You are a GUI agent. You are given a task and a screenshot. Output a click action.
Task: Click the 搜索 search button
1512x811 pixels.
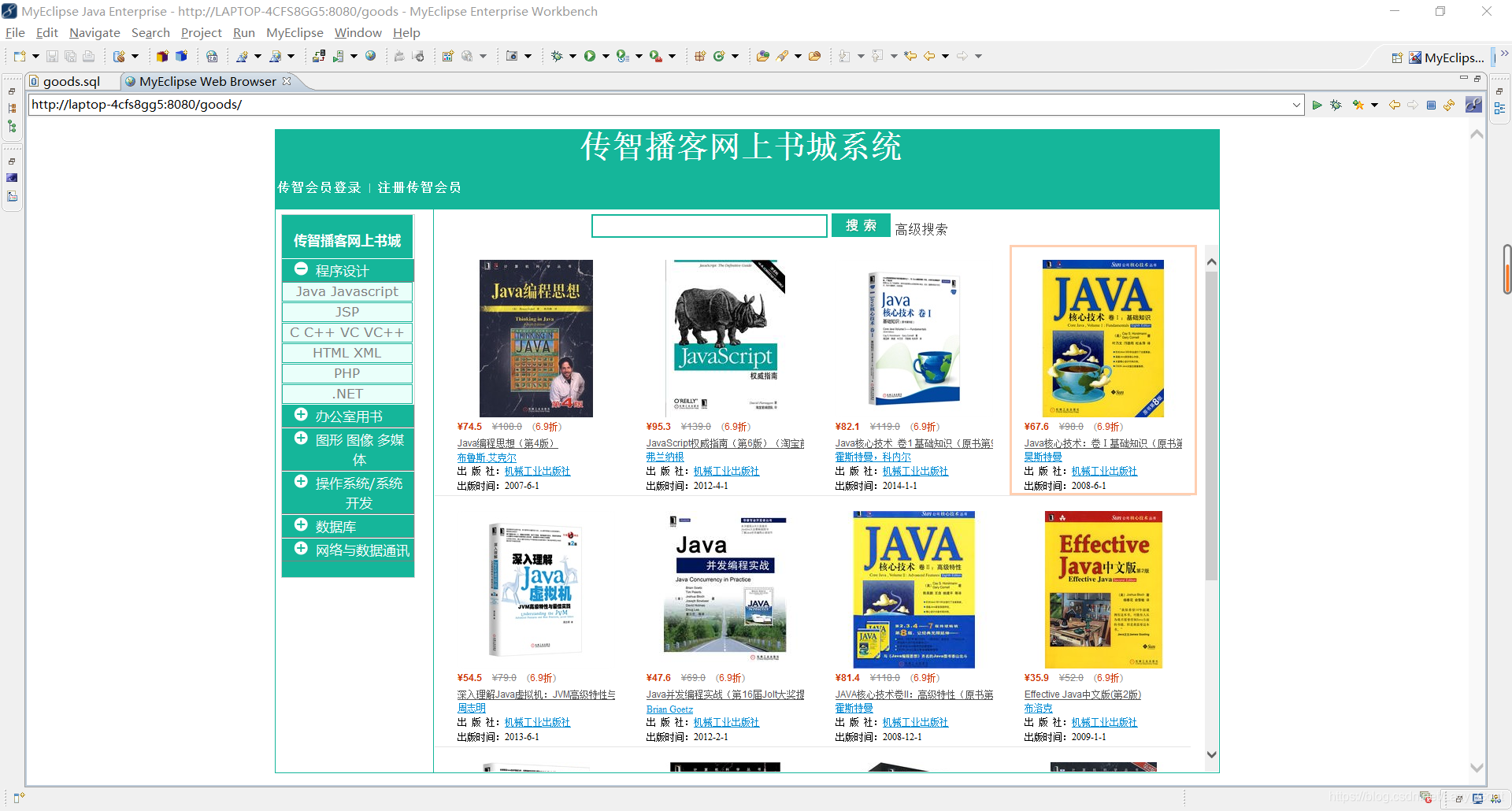pyautogui.click(x=861, y=225)
